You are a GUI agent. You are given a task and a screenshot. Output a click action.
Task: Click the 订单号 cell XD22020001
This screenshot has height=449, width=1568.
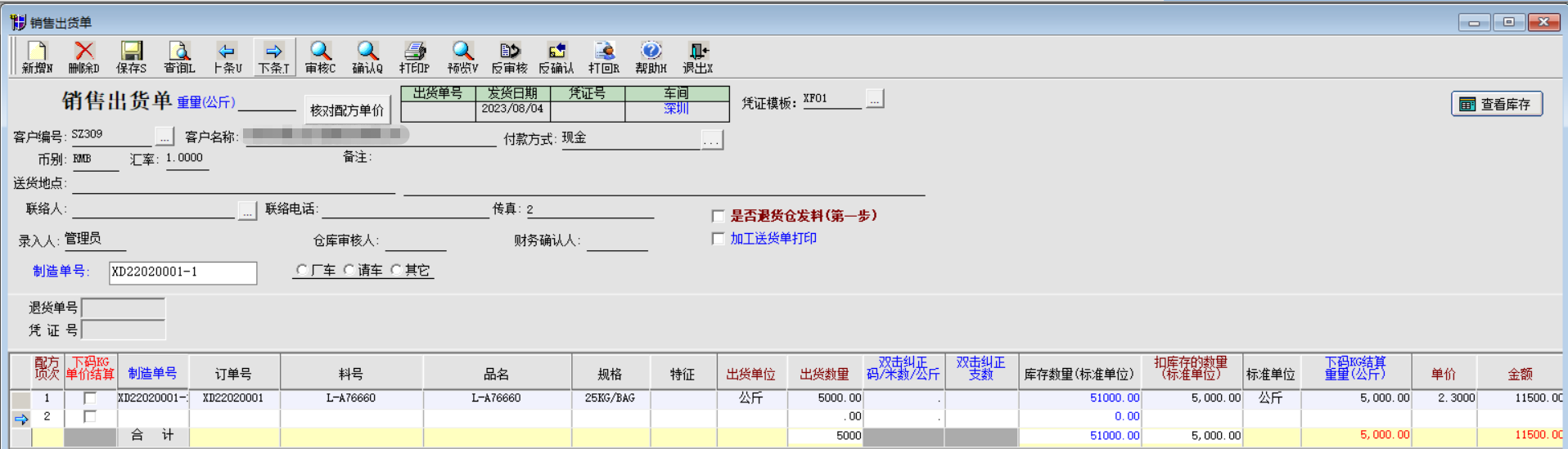pos(234,398)
